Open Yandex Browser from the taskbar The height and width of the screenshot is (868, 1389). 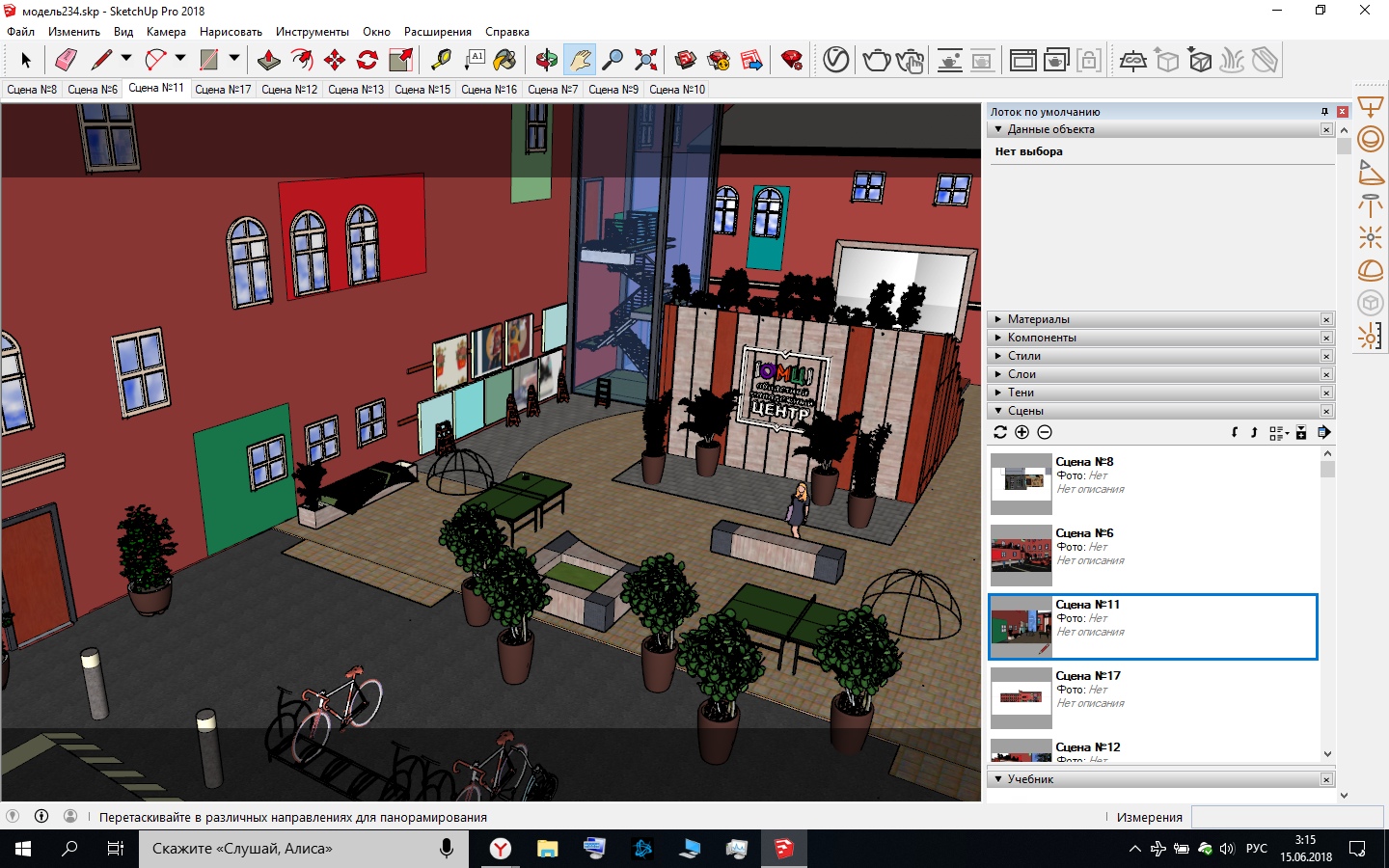[501, 849]
